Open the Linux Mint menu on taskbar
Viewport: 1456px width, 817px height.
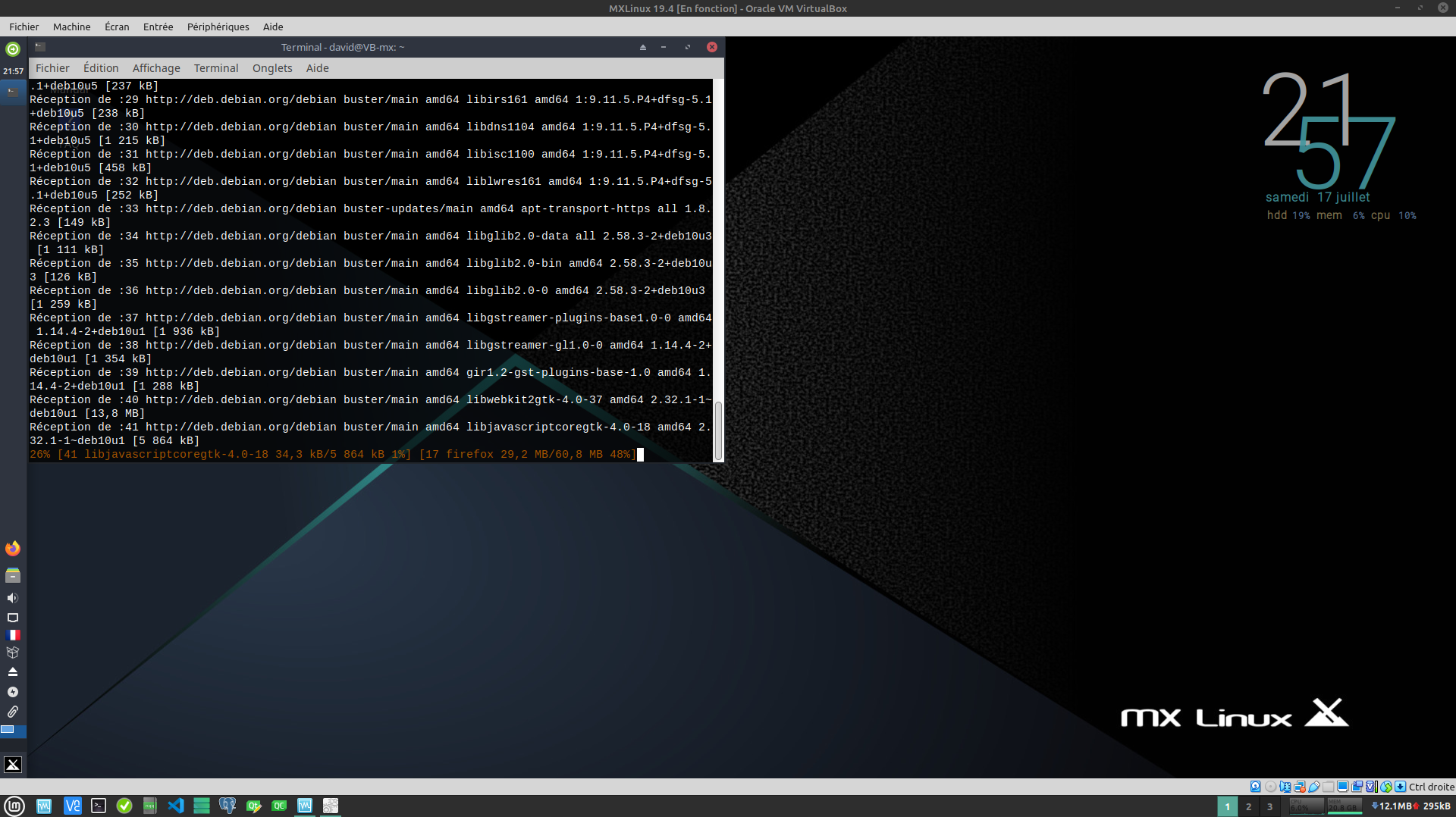tap(14, 806)
